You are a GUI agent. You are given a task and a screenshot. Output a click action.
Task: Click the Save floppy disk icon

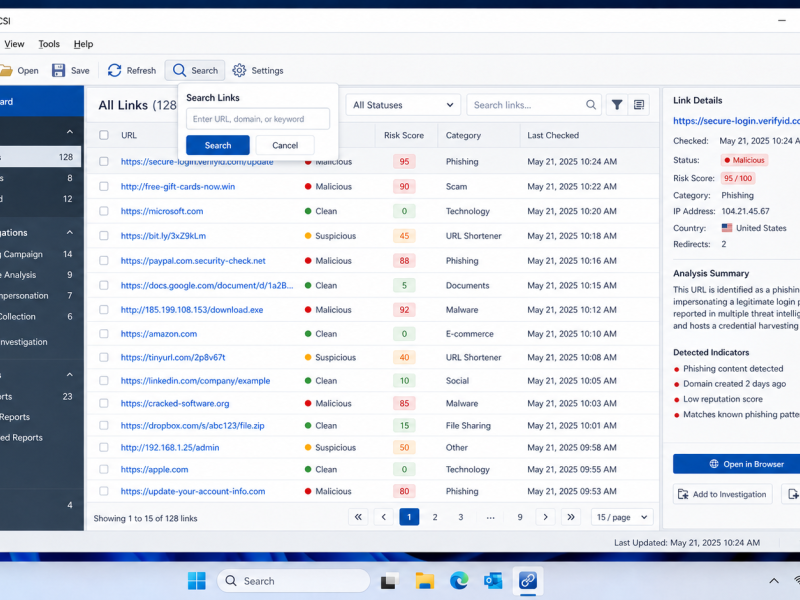tap(59, 70)
